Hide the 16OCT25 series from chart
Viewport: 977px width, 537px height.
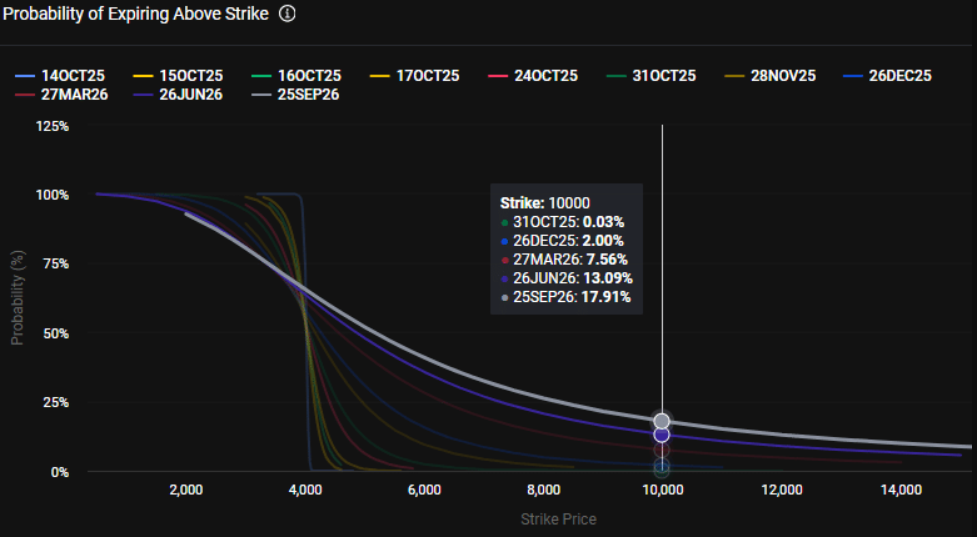296,75
